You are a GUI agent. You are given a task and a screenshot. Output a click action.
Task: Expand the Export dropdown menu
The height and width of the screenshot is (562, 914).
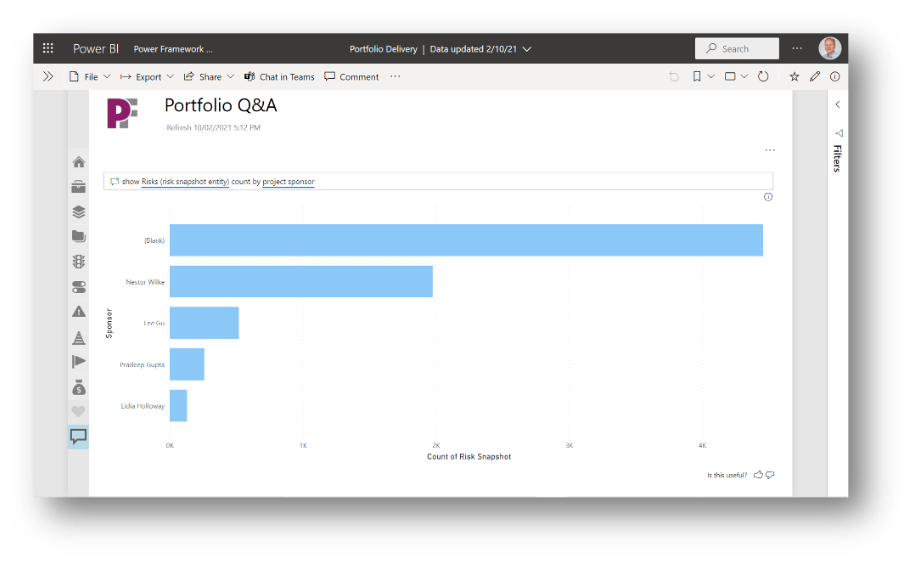click(x=146, y=76)
